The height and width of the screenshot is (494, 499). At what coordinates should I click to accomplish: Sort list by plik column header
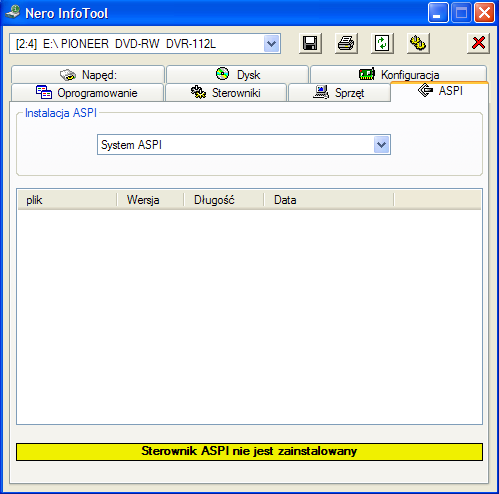pyautogui.click(x=67, y=200)
